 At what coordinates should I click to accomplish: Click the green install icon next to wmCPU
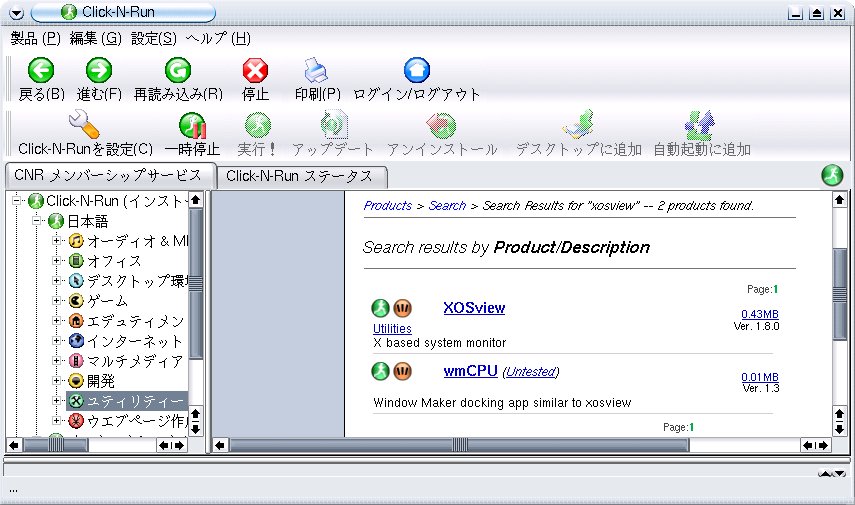(381, 371)
